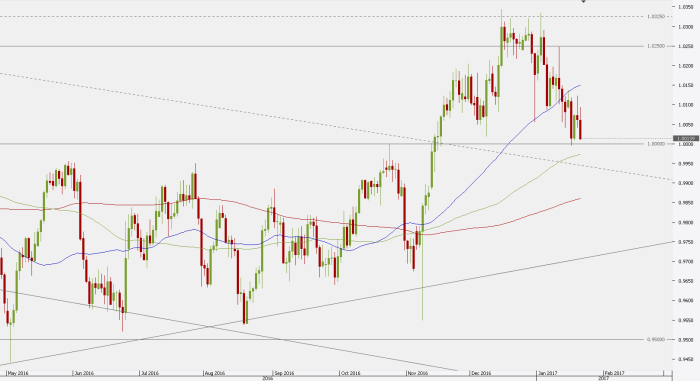The width and height of the screenshot is (700, 381).
Task: Click the Oct 2016 time axis label
Action: [350, 373]
